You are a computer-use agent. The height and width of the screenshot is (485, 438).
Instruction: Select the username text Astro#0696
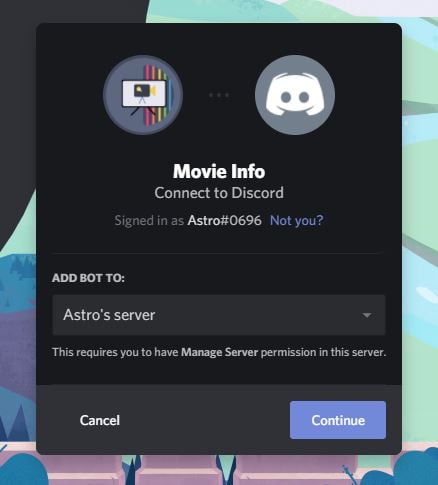(224, 220)
